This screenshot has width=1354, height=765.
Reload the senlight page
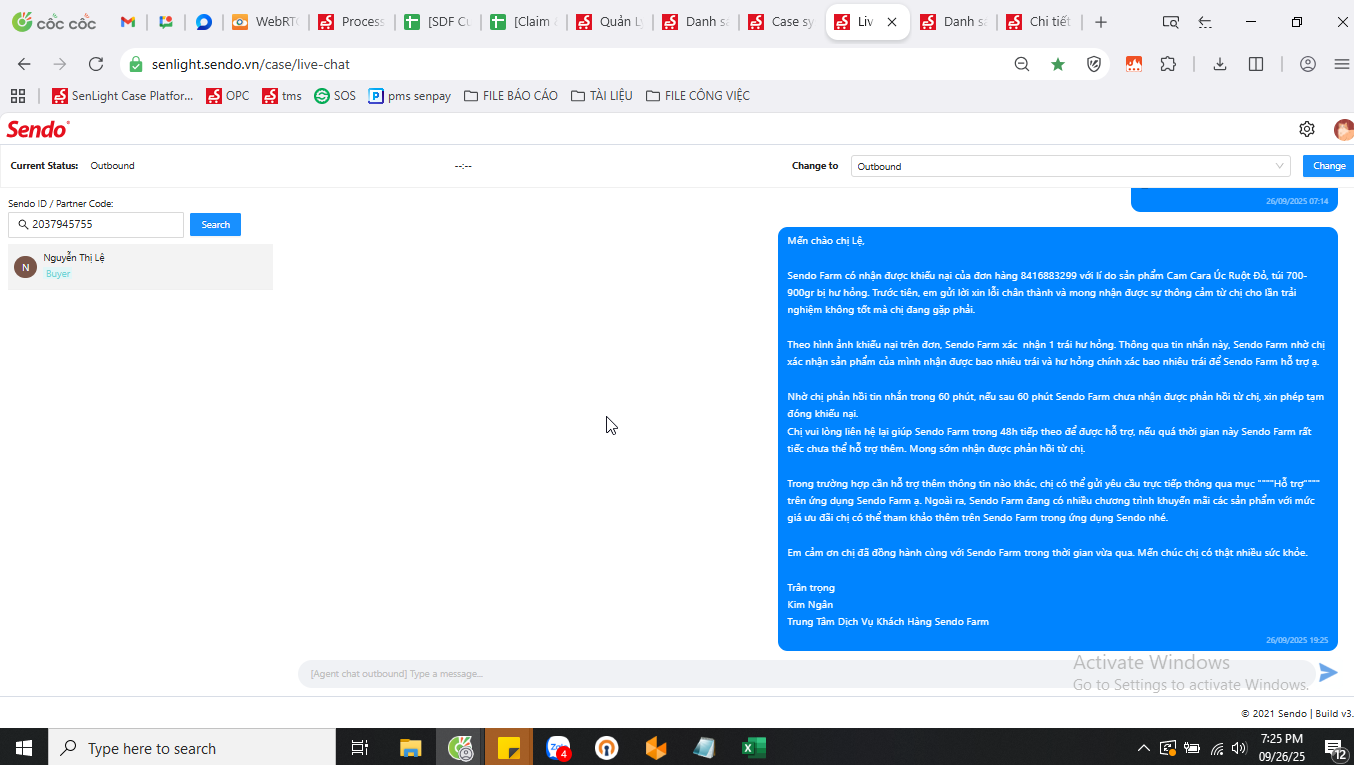point(96,64)
